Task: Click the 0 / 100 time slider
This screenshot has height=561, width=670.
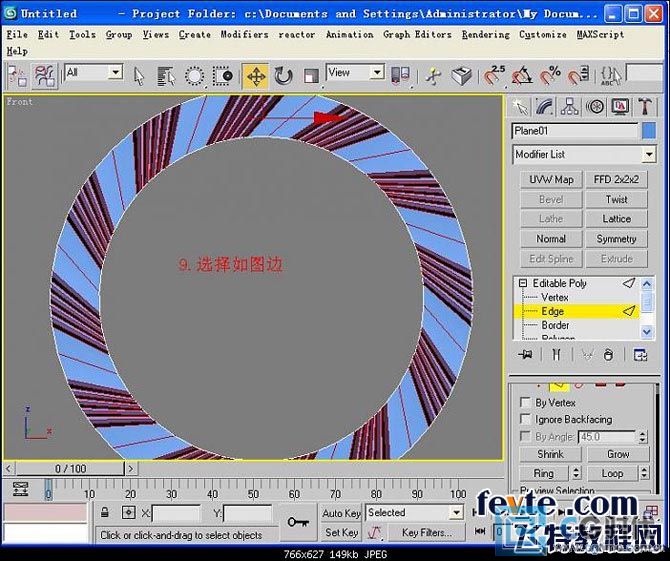Action: (x=70, y=469)
